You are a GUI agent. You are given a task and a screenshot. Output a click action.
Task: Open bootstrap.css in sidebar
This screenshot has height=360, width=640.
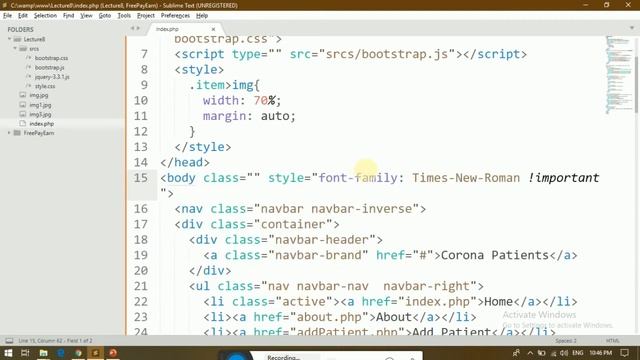[51, 58]
